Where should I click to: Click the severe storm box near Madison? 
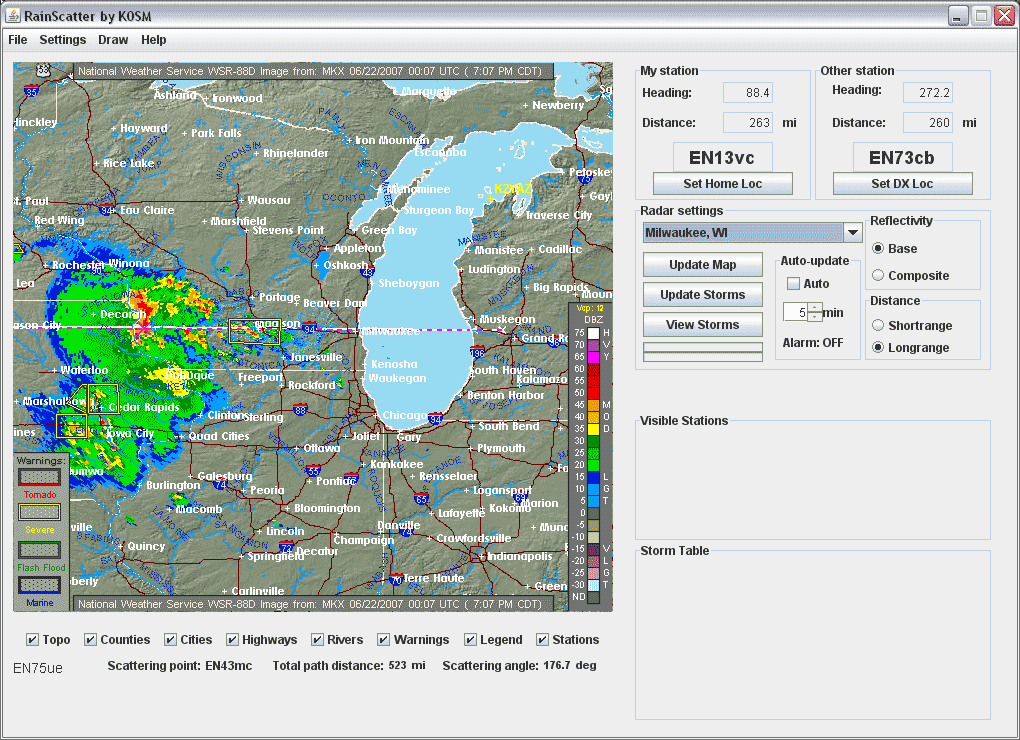(x=254, y=331)
